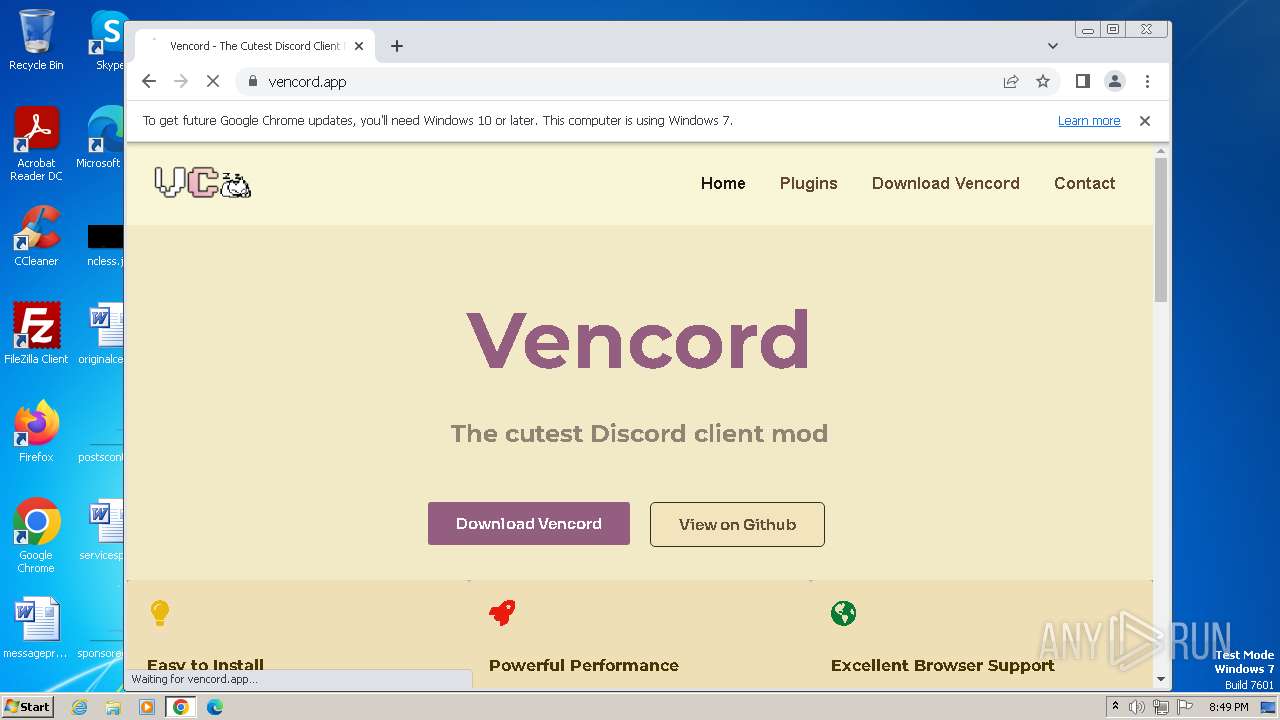This screenshot has width=1280, height=720.
Task: Go back using the back arrow
Action: click(149, 82)
